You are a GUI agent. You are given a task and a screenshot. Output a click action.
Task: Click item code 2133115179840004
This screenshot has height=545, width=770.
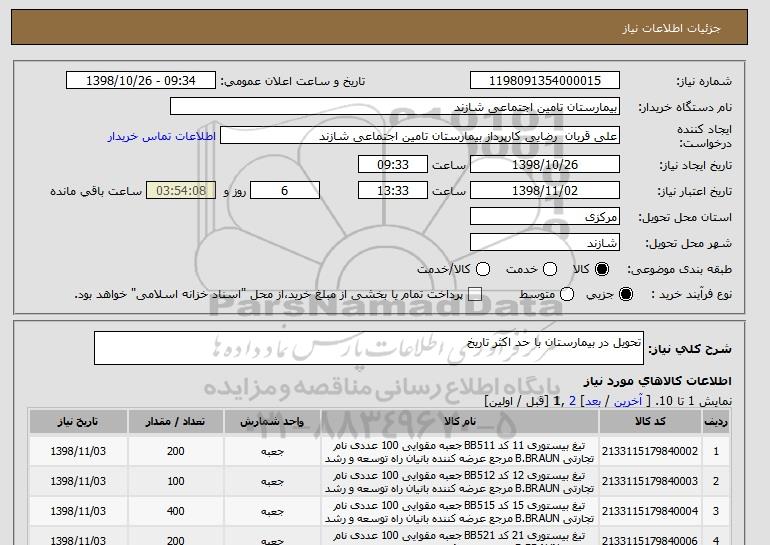[x=650, y=511]
